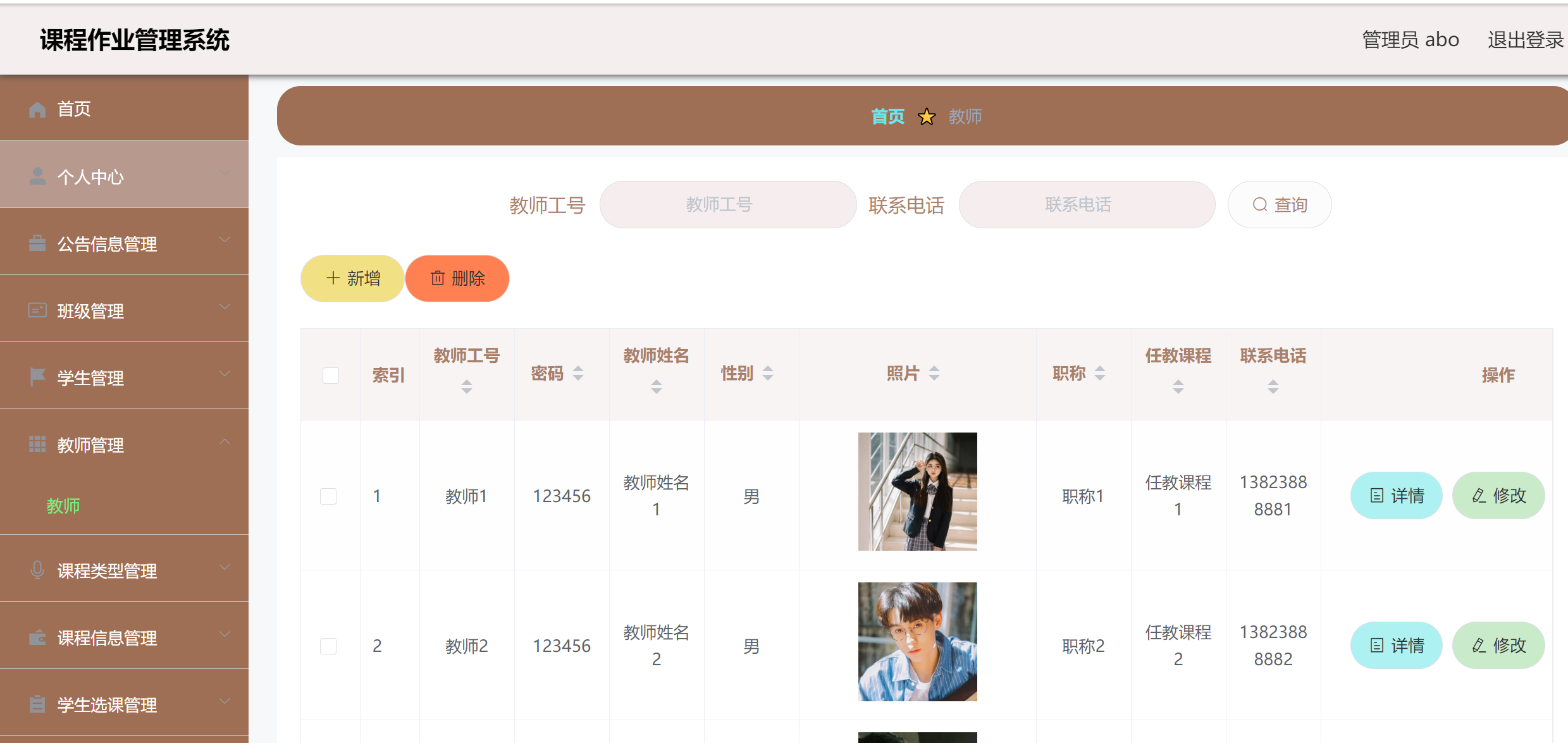The height and width of the screenshot is (743, 1568).
Task: Click 修改 for teacher 教师1
Action: click(1498, 496)
